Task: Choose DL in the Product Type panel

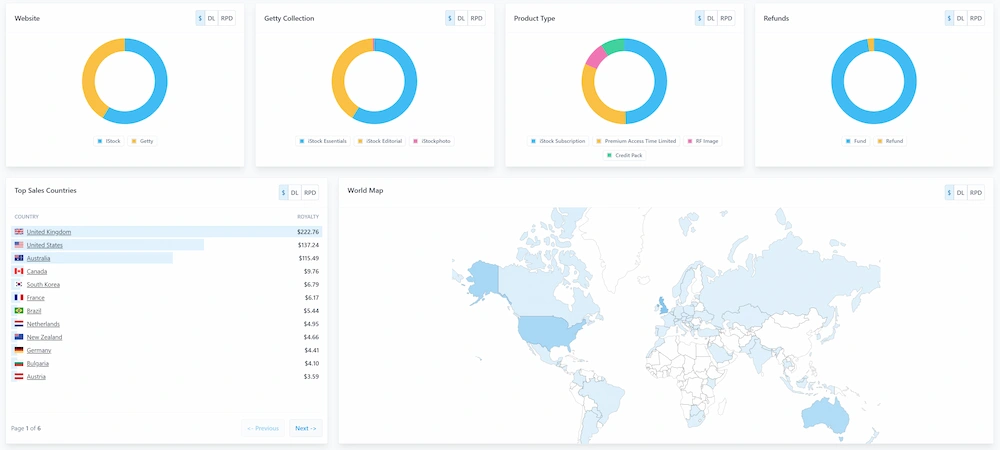Action: coord(711,18)
